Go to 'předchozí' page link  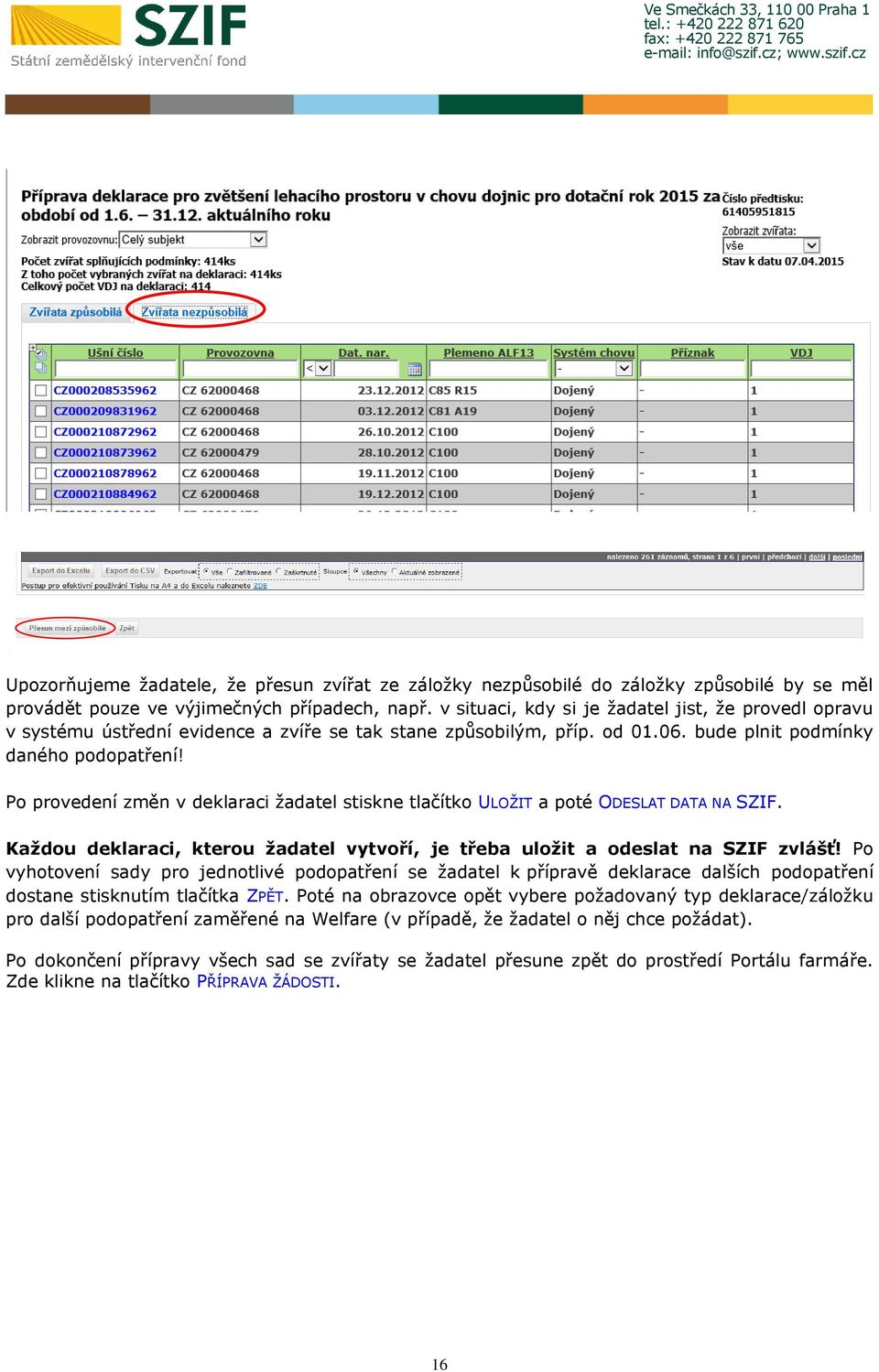click(785, 556)
